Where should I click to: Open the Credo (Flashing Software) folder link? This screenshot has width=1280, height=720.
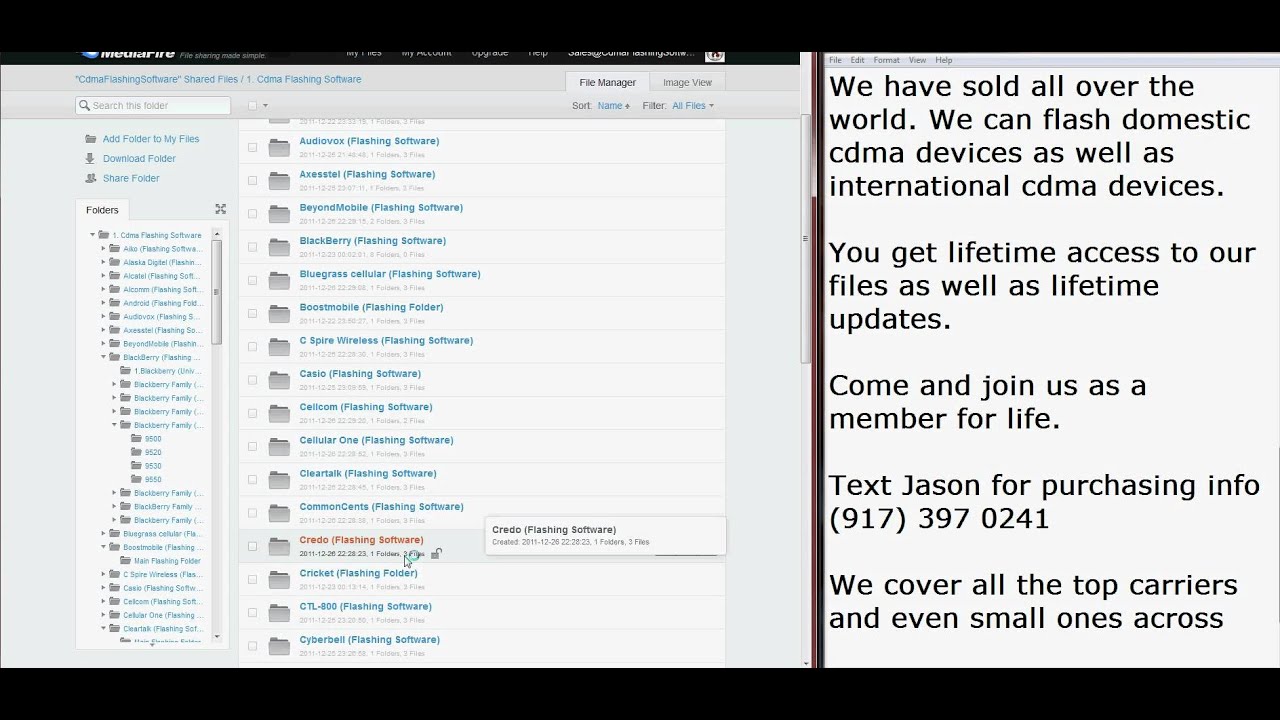[x=361, y=540]
